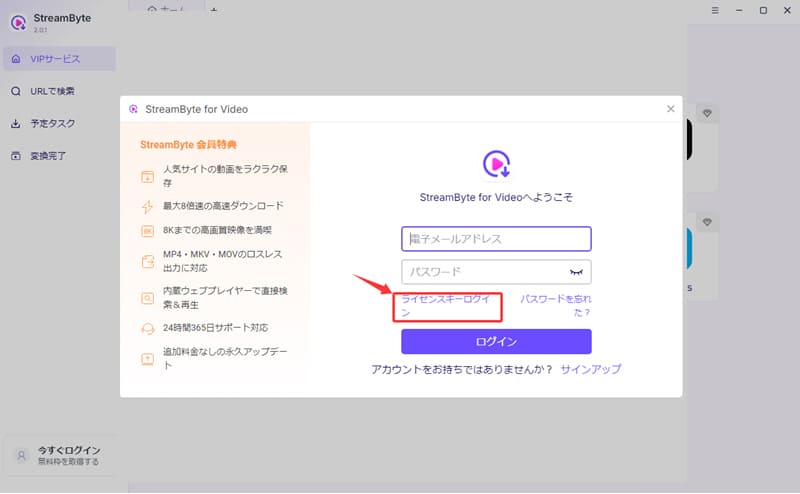Click the サインアップ link
Screen dimensions: 800x494
coord(591,369)
